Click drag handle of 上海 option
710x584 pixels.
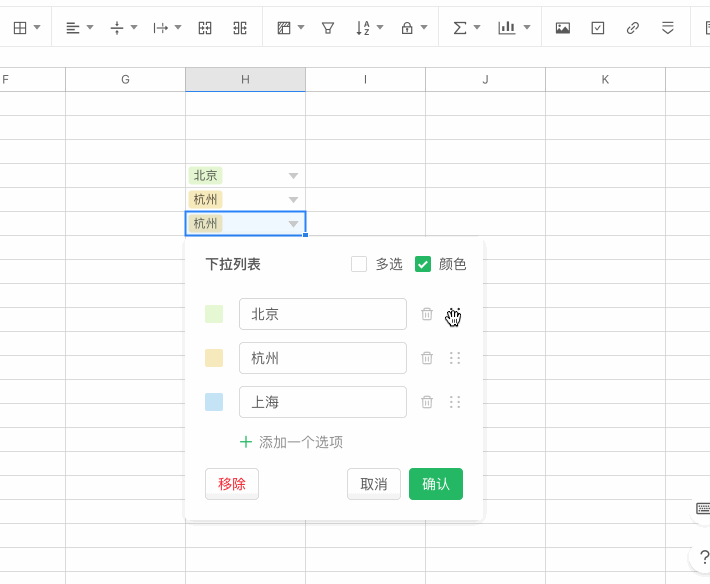click(455, 402)
